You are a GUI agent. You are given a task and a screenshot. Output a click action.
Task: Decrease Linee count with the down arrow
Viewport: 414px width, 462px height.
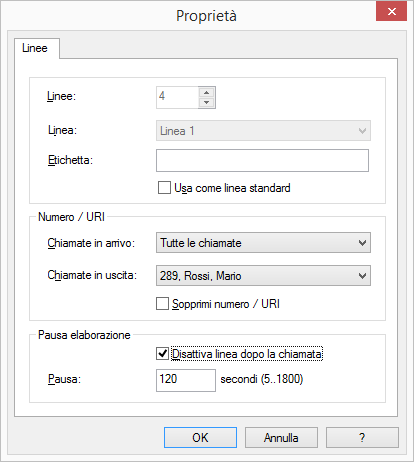[x=207, y=102]
